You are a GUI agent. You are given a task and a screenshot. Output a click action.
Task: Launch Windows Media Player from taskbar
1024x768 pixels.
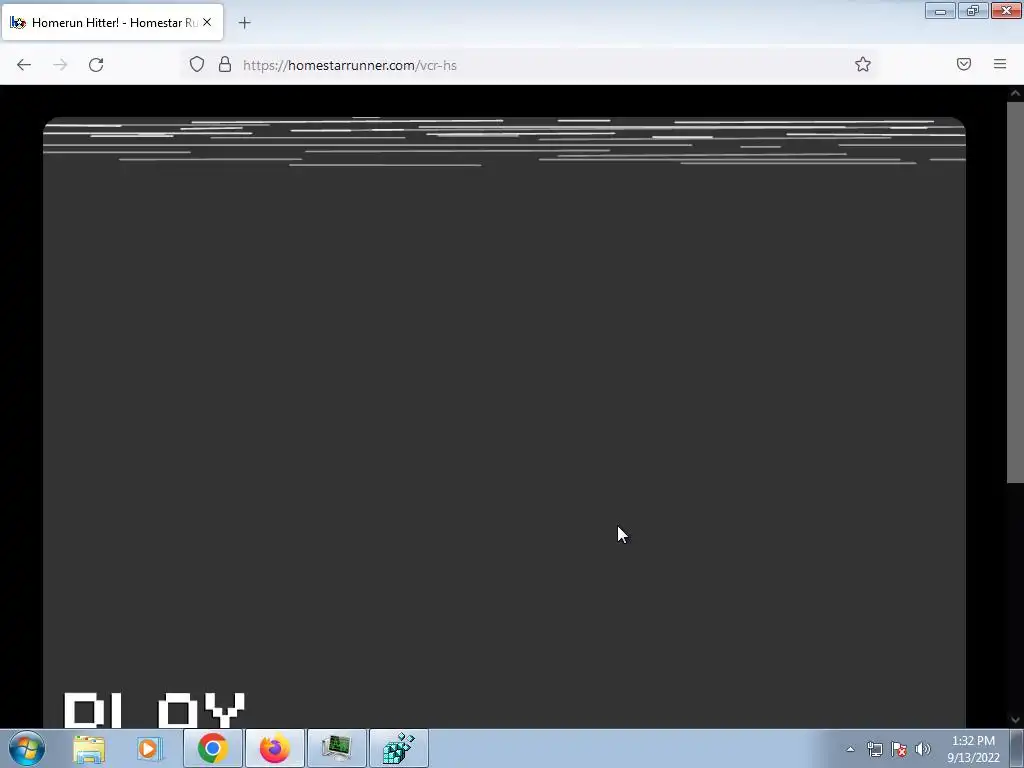tap(150, 748)
